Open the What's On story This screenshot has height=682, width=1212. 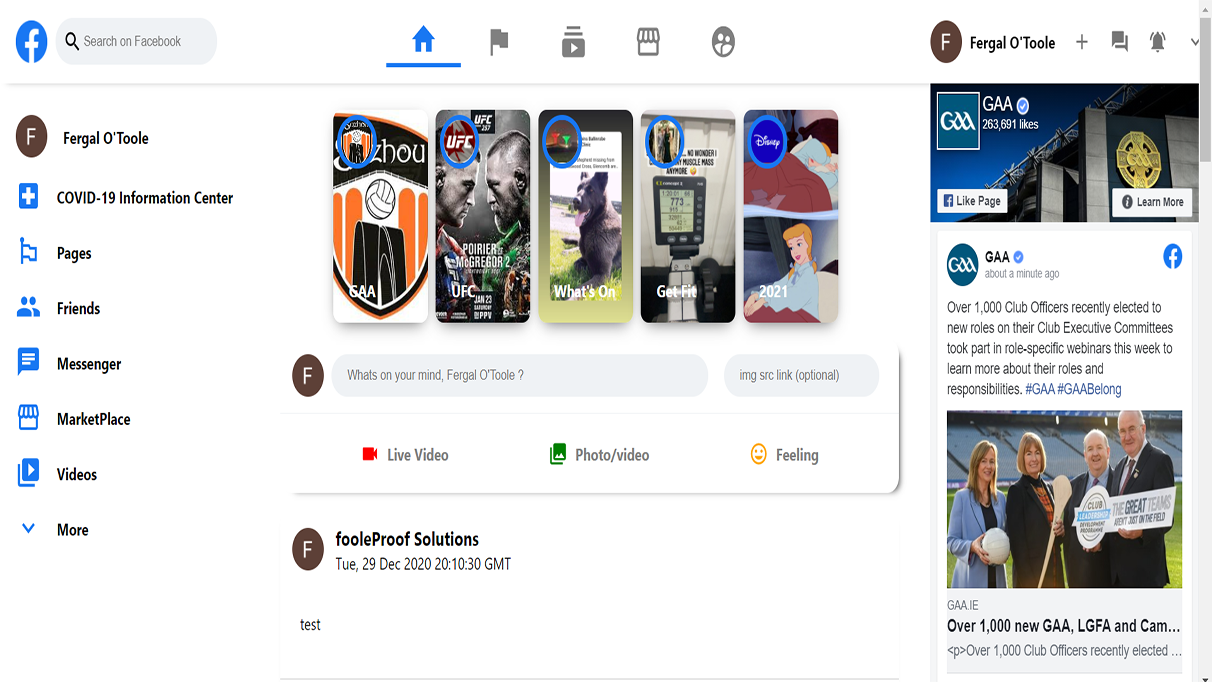point(585,216)
